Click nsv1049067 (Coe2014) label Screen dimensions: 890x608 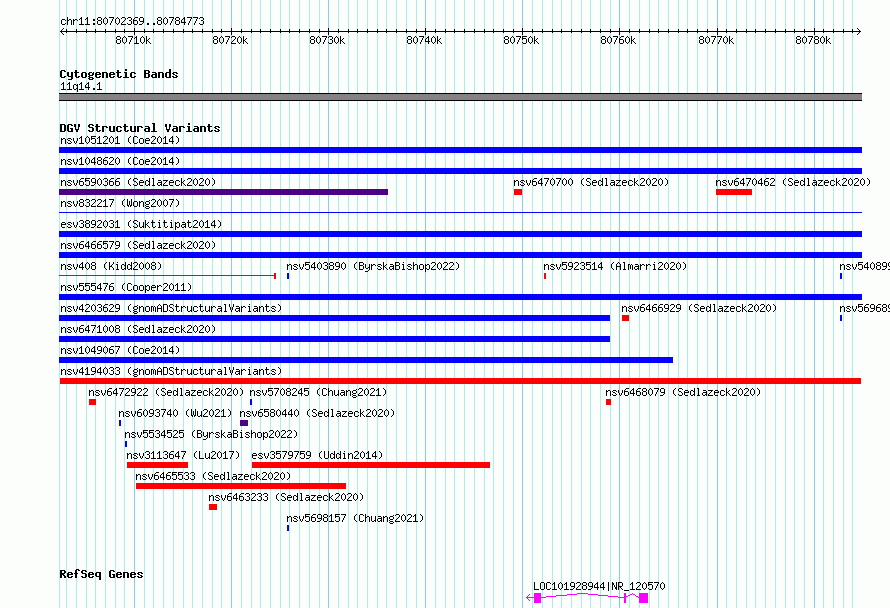tap(120, 350)
